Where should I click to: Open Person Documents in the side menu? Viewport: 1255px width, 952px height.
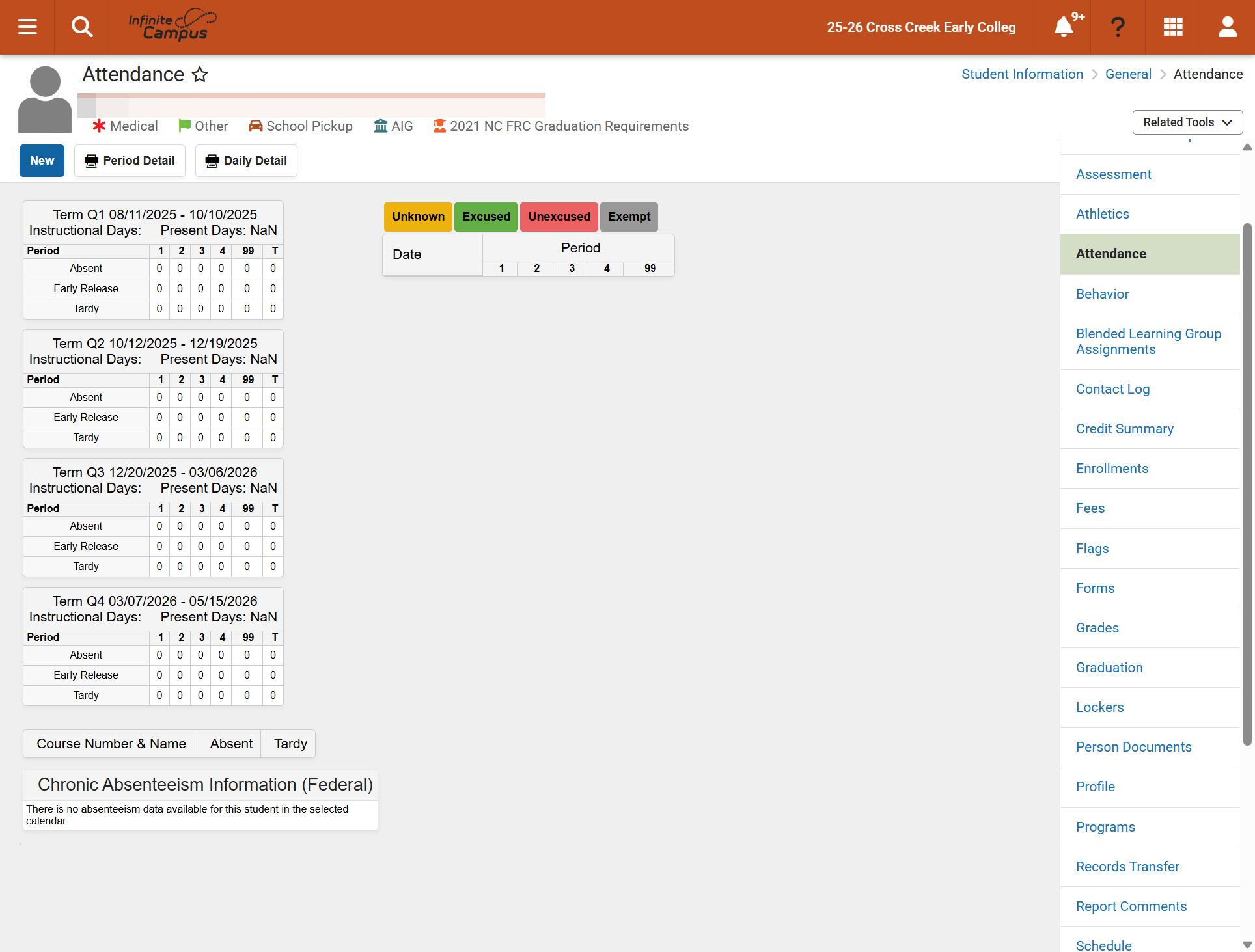tap(1150, 747)
